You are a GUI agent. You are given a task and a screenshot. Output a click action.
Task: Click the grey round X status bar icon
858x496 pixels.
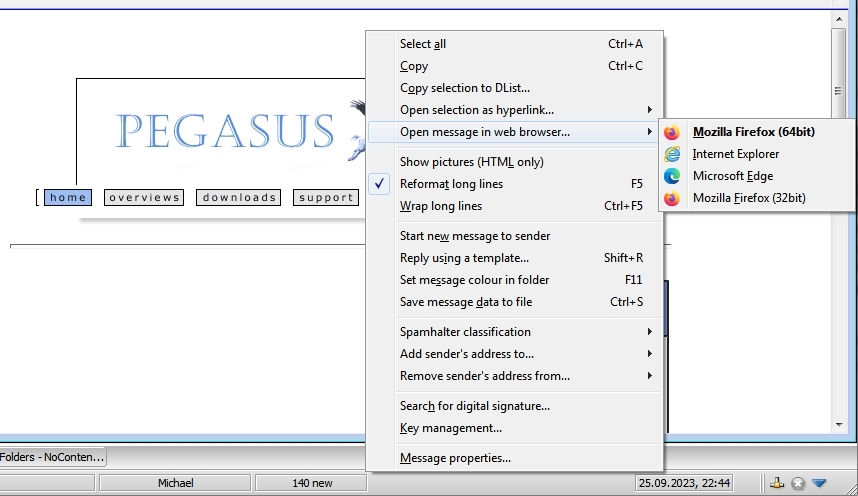point(798,483)
